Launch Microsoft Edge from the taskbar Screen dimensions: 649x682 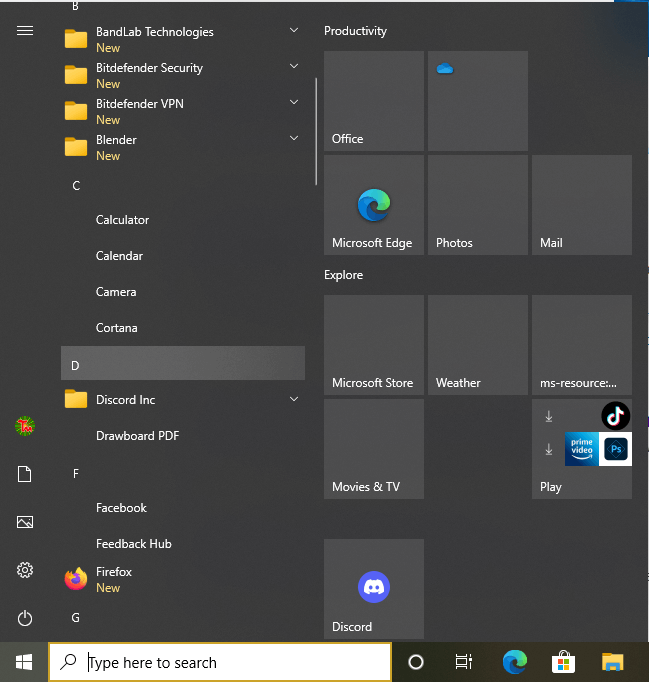(515, 662)
